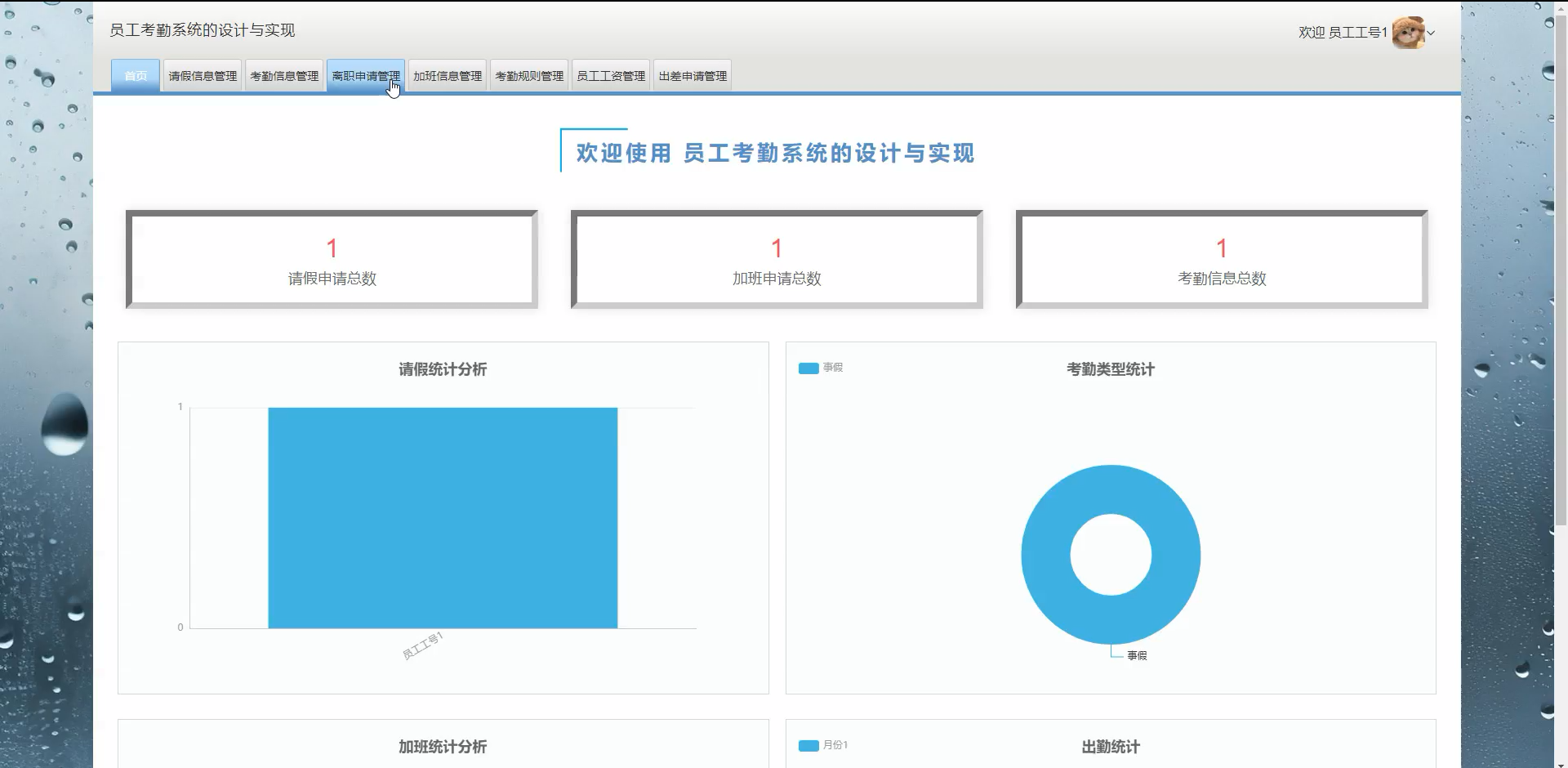Toggle the 月份1 legend in 出勤统计 chart
Screen dimensions: 1568x768
coord(823,745)
